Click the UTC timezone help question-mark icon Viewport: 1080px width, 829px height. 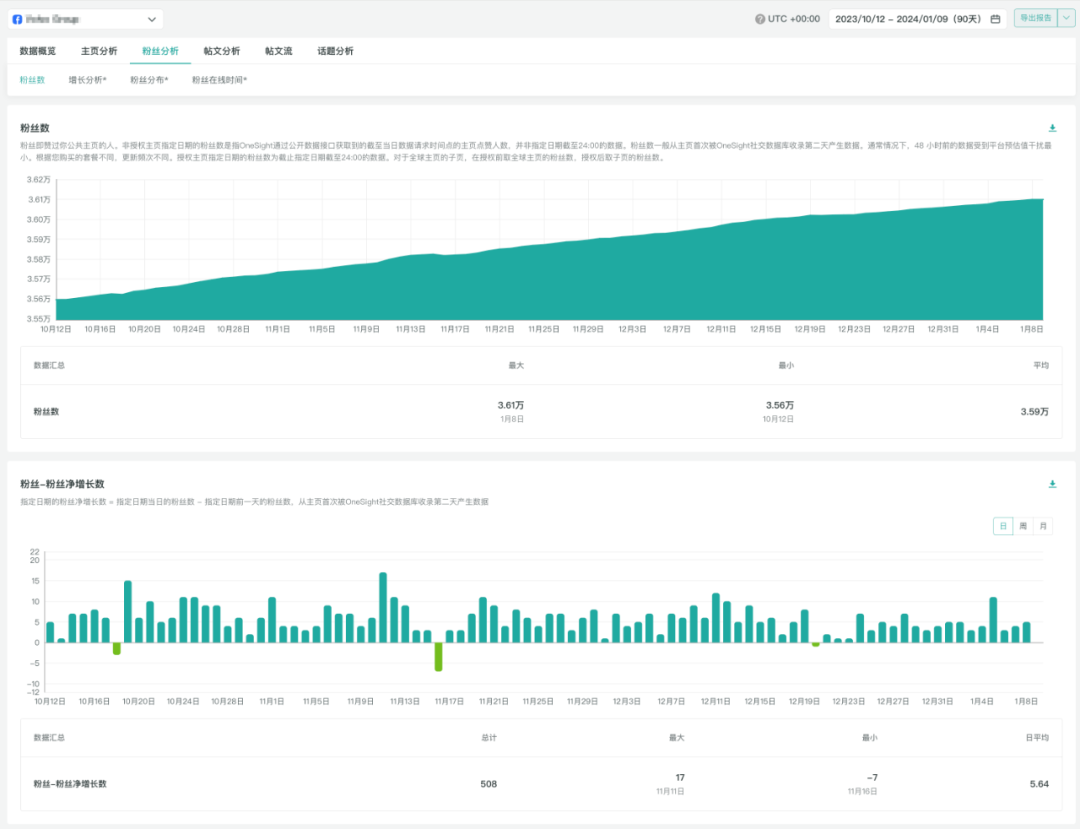[x=760, y=19]
